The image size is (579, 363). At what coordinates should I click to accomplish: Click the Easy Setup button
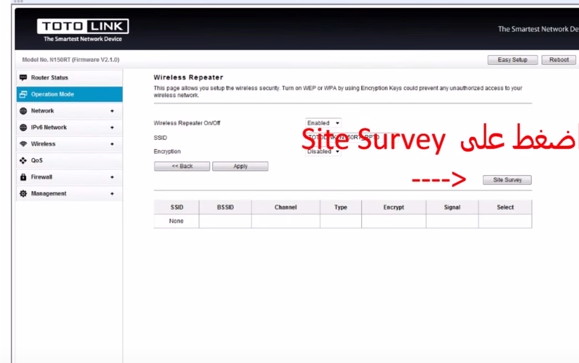tap(513, 60)
